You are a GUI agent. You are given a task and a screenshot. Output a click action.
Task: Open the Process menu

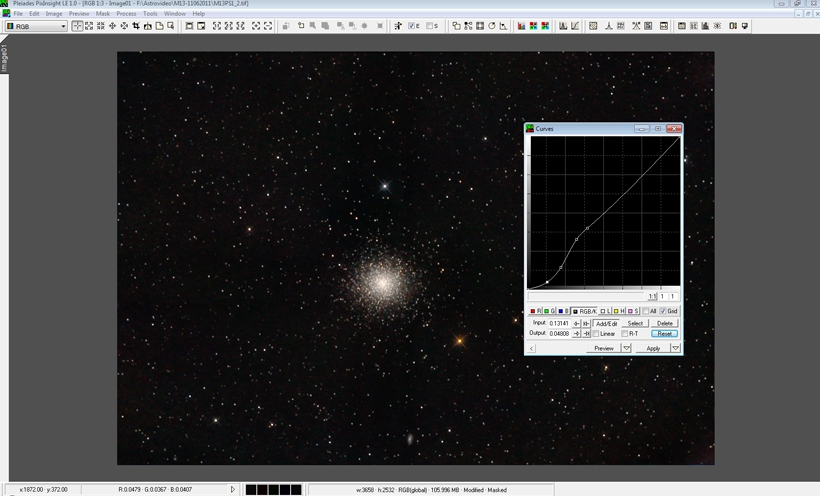[126, 14]
